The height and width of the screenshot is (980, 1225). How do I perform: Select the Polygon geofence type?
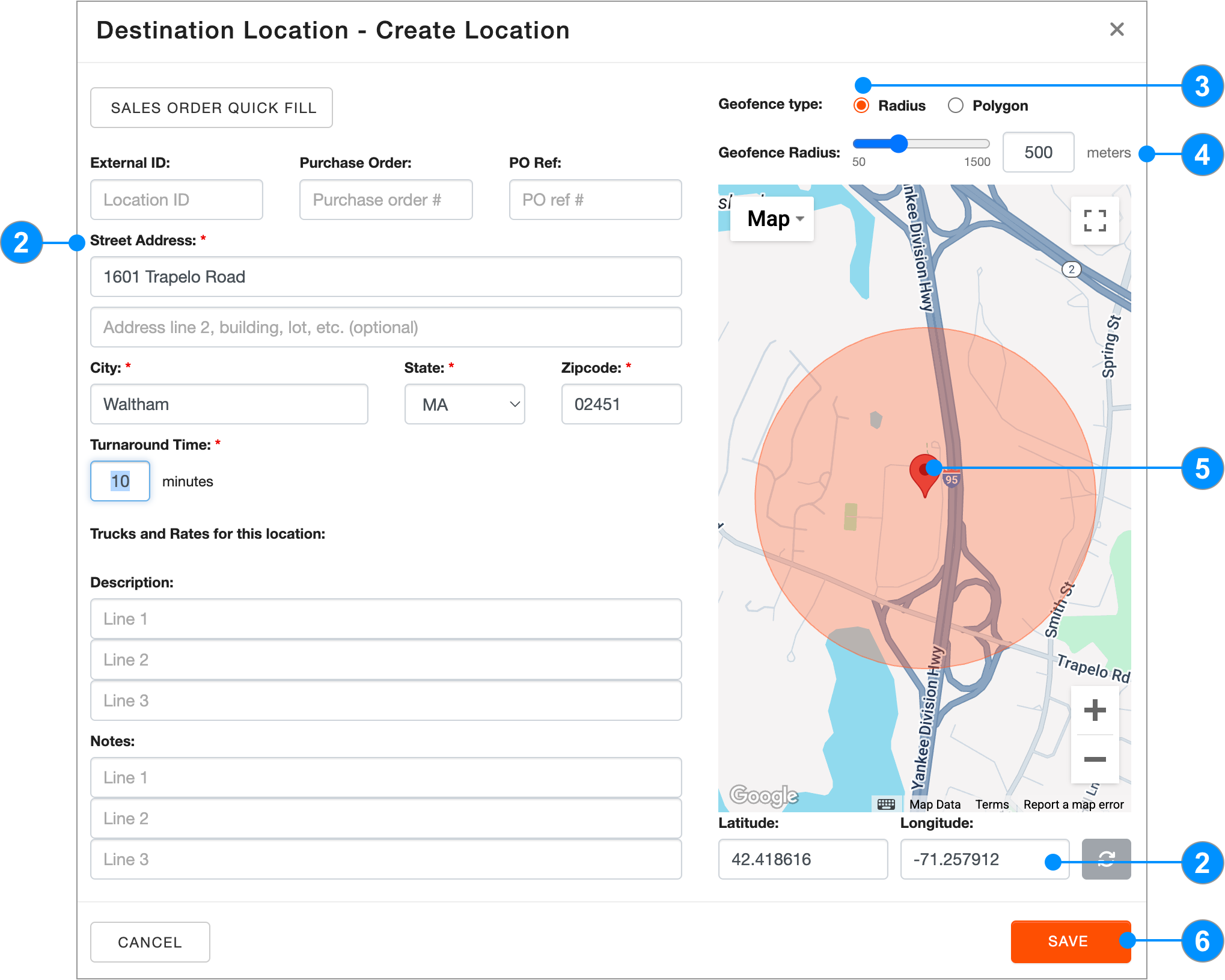click(x=956, y=106)
